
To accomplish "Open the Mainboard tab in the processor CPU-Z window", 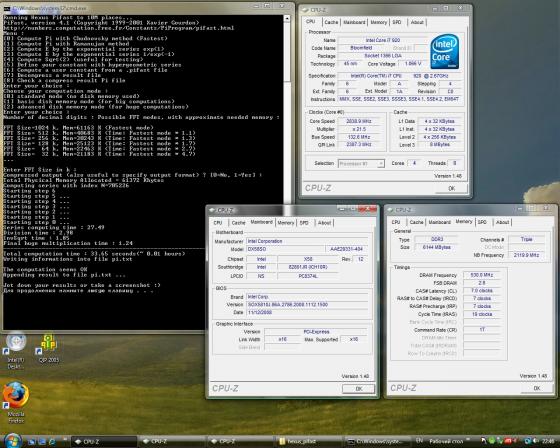I will [354, 22].
